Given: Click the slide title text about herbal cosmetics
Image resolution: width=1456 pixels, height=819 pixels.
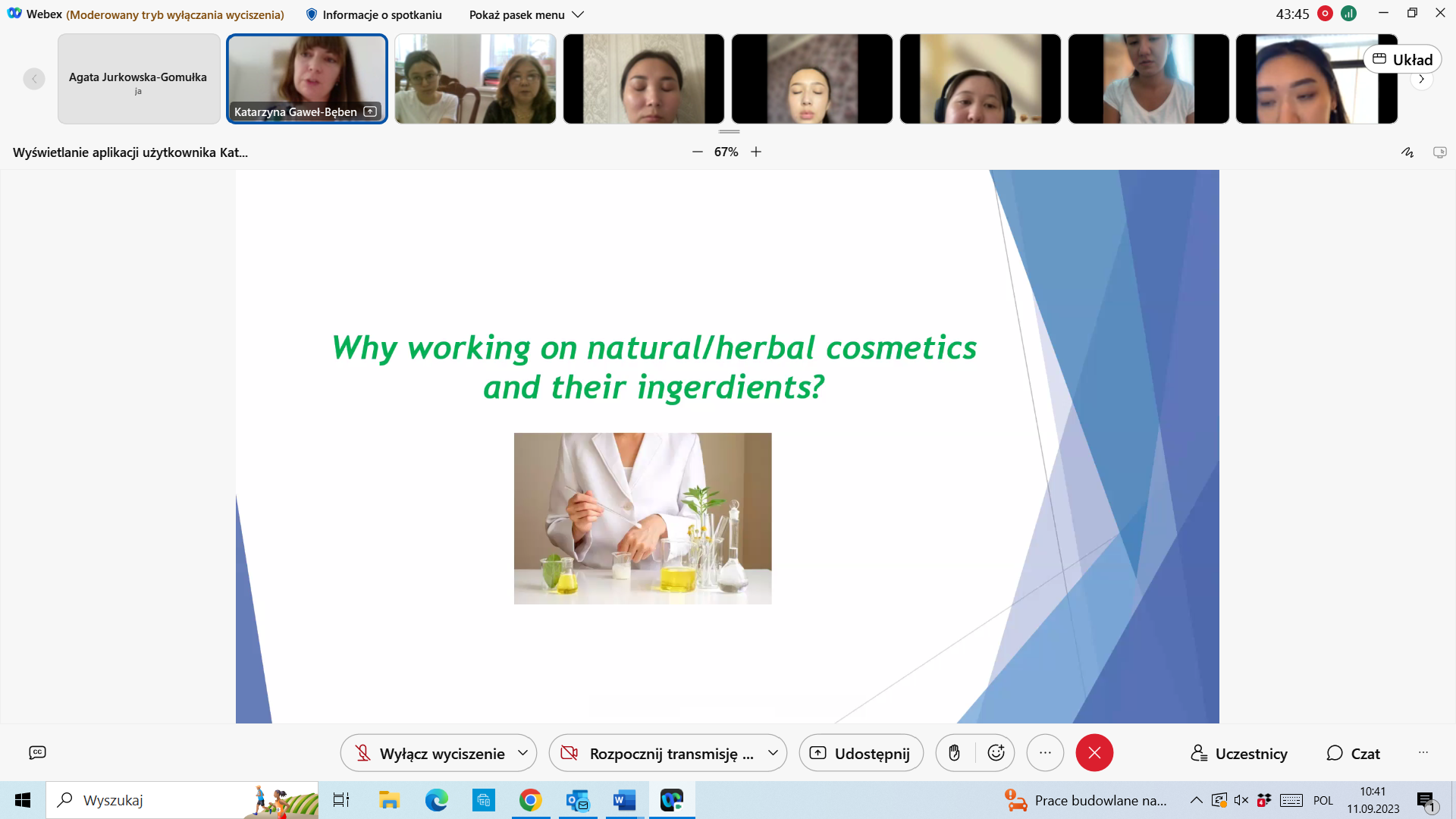Looking at the screenshot, I should pyautogui.click(x=654, y=367).
